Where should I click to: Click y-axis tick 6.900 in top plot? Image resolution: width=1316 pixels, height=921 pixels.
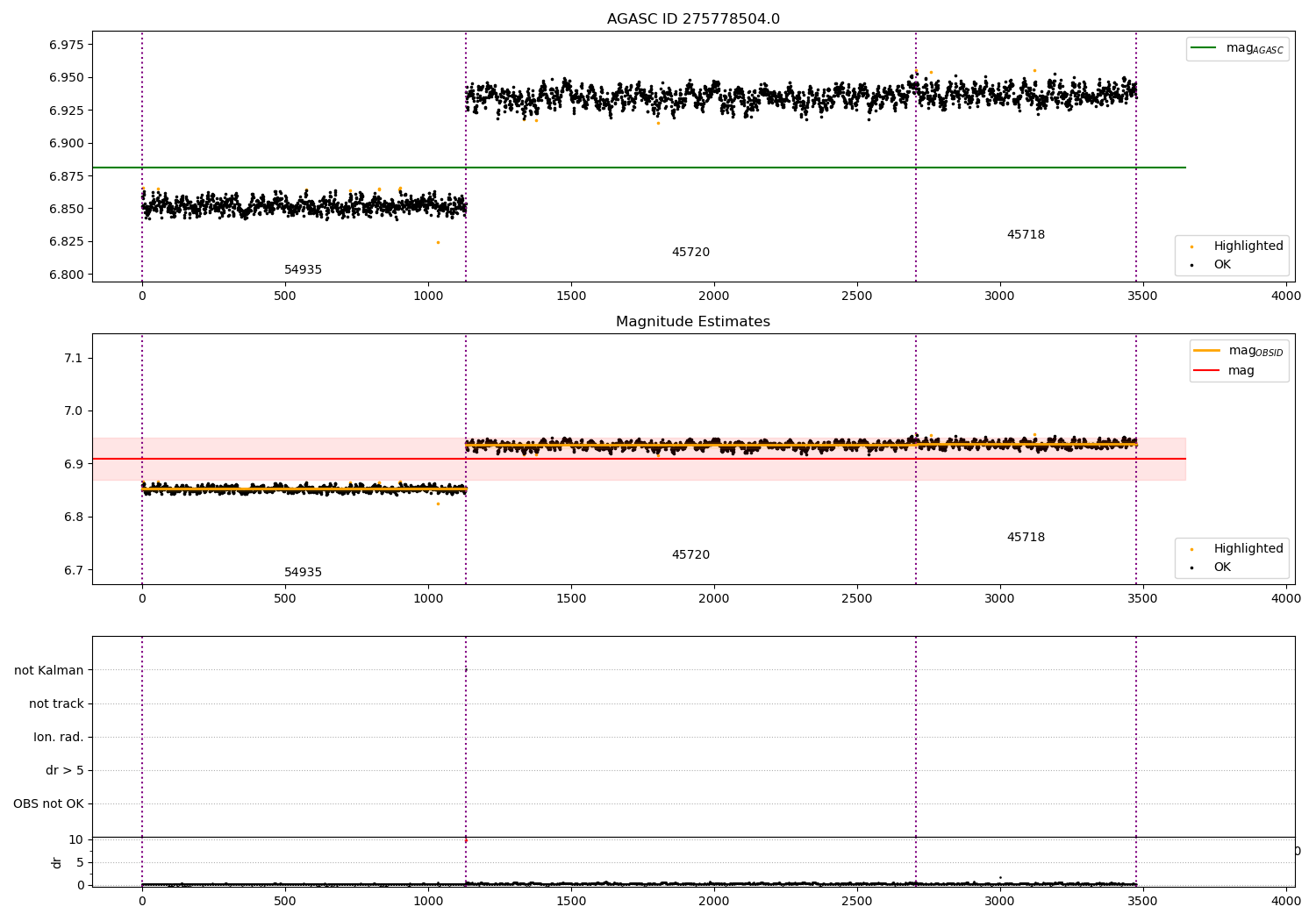[67, 144]
